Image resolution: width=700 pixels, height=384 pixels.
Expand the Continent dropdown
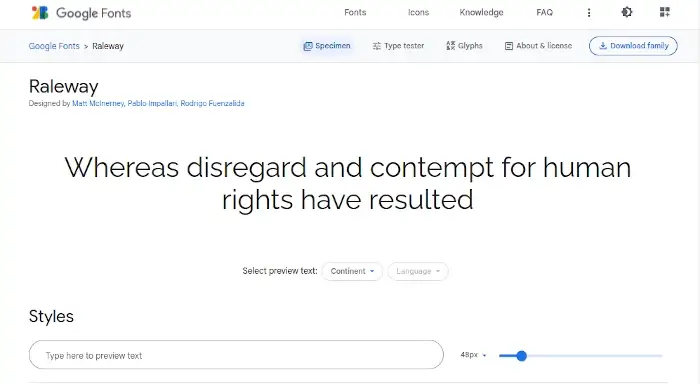tap(352, 271)
